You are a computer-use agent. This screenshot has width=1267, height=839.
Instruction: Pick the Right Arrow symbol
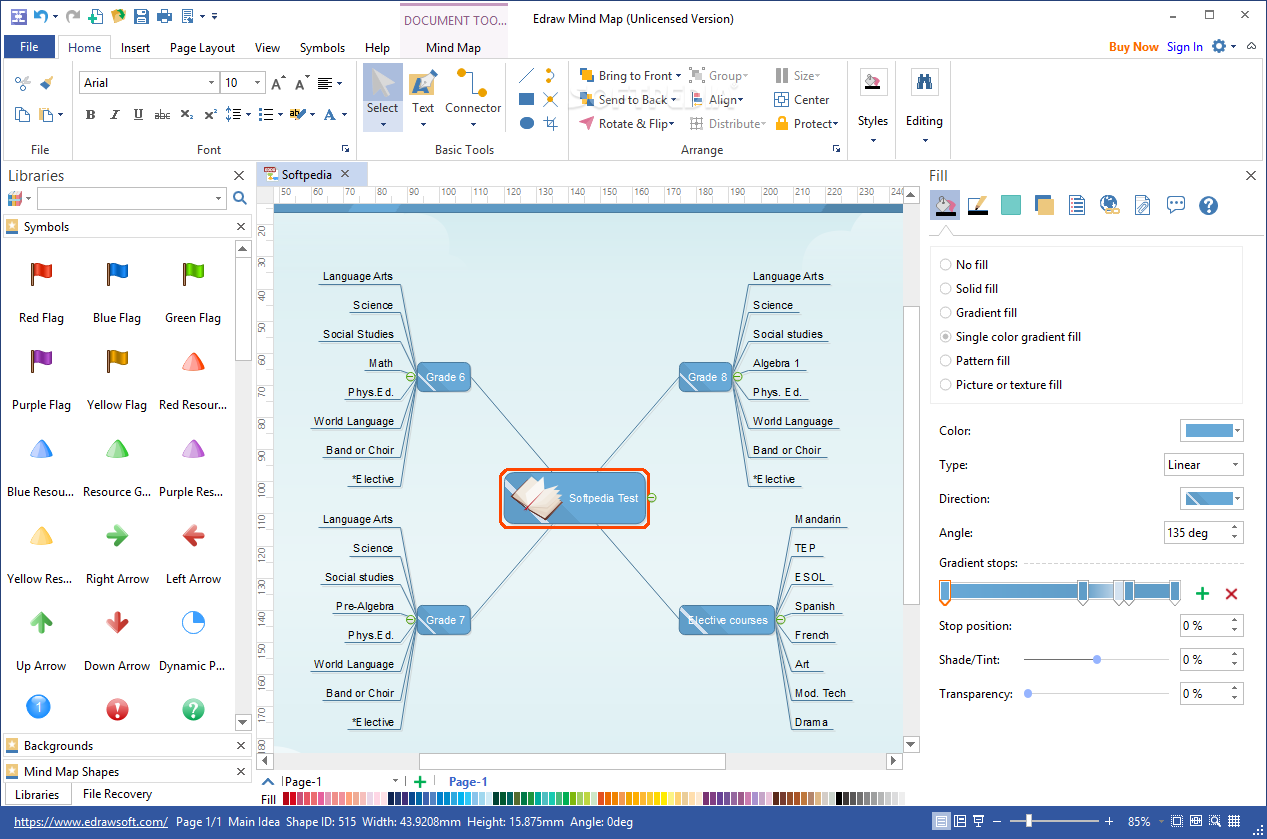point(117,535)
